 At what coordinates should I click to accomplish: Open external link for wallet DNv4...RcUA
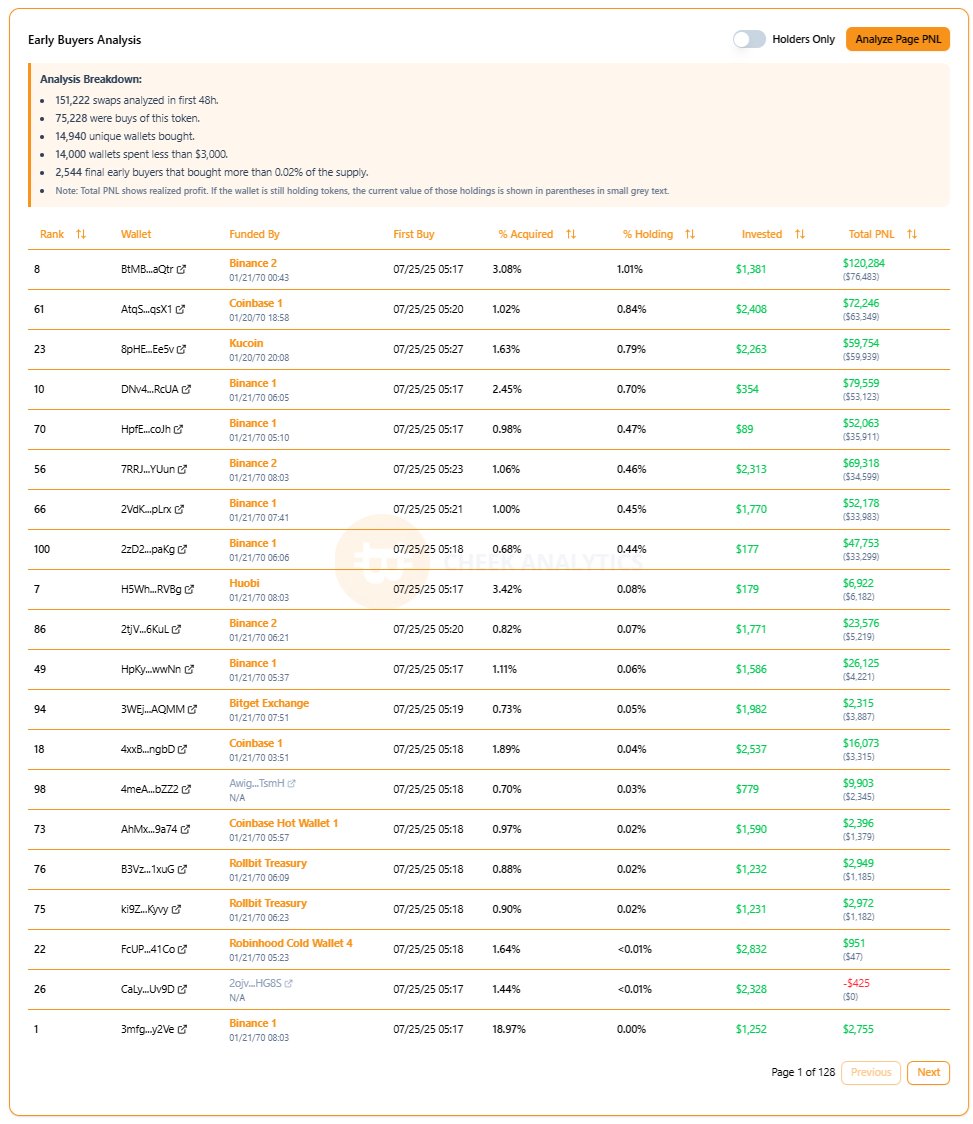pos(186,389)
